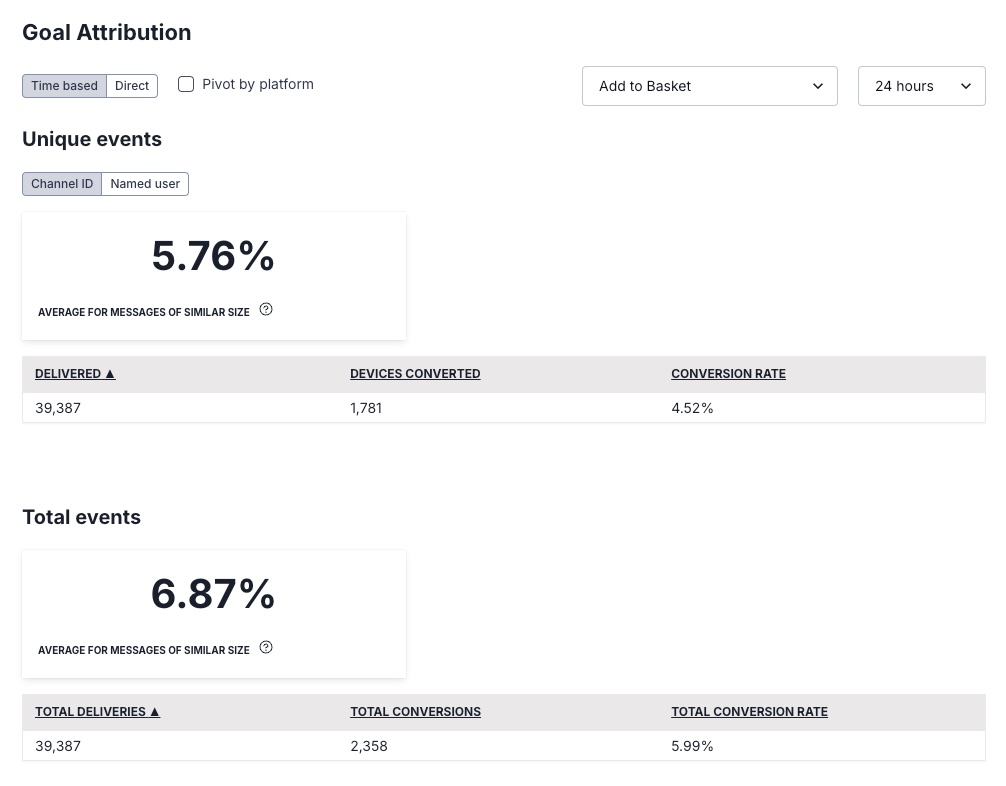Open the Add to Basket dropdown

pos(709,86)
